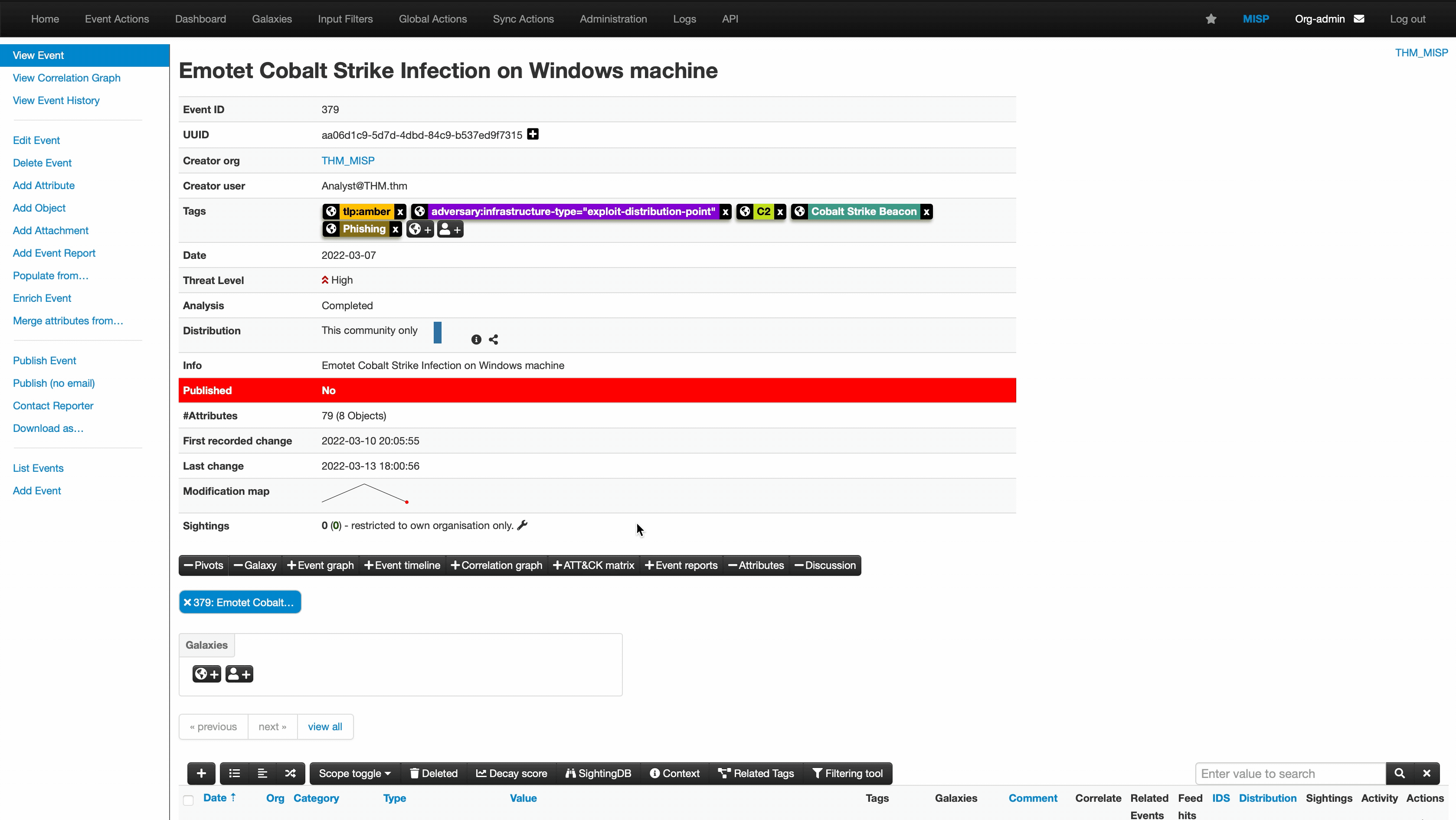1456x820 pixels.
Task: Tick the select-all attributes checkbox
Action: (188, 800)
